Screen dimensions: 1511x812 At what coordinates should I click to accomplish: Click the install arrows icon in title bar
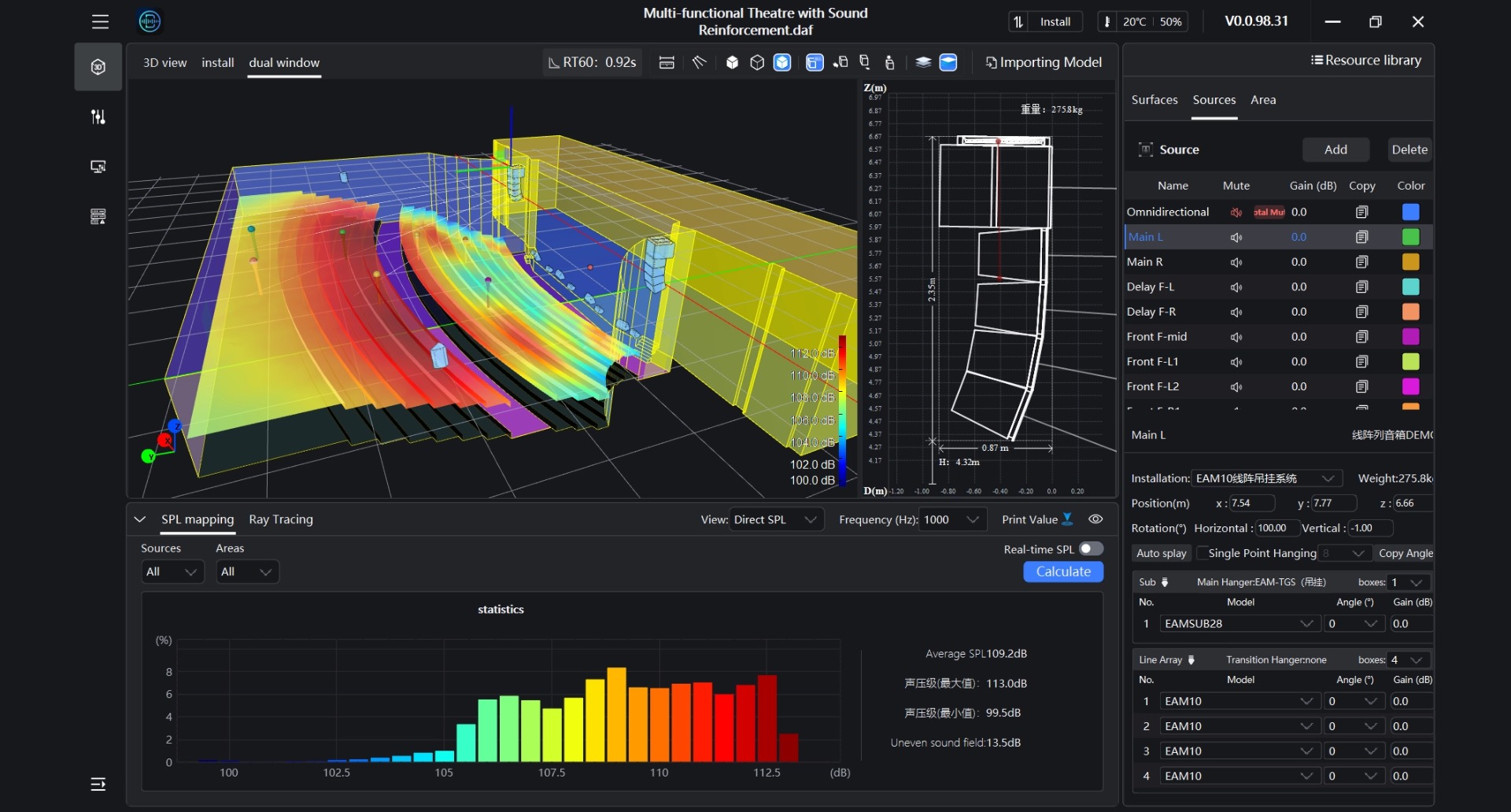(1018, 22)
